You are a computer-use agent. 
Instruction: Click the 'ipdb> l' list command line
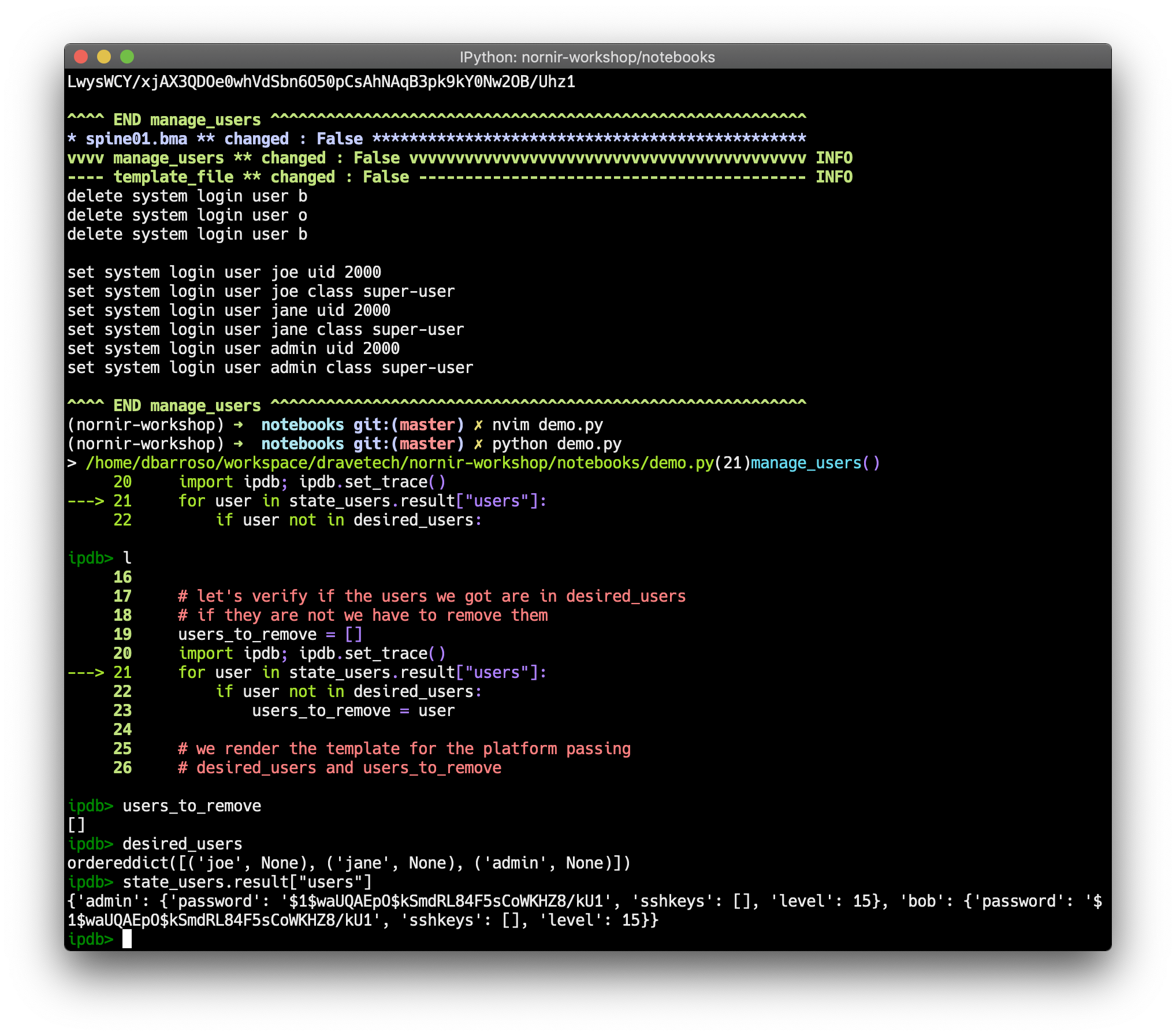click(99, 558)
